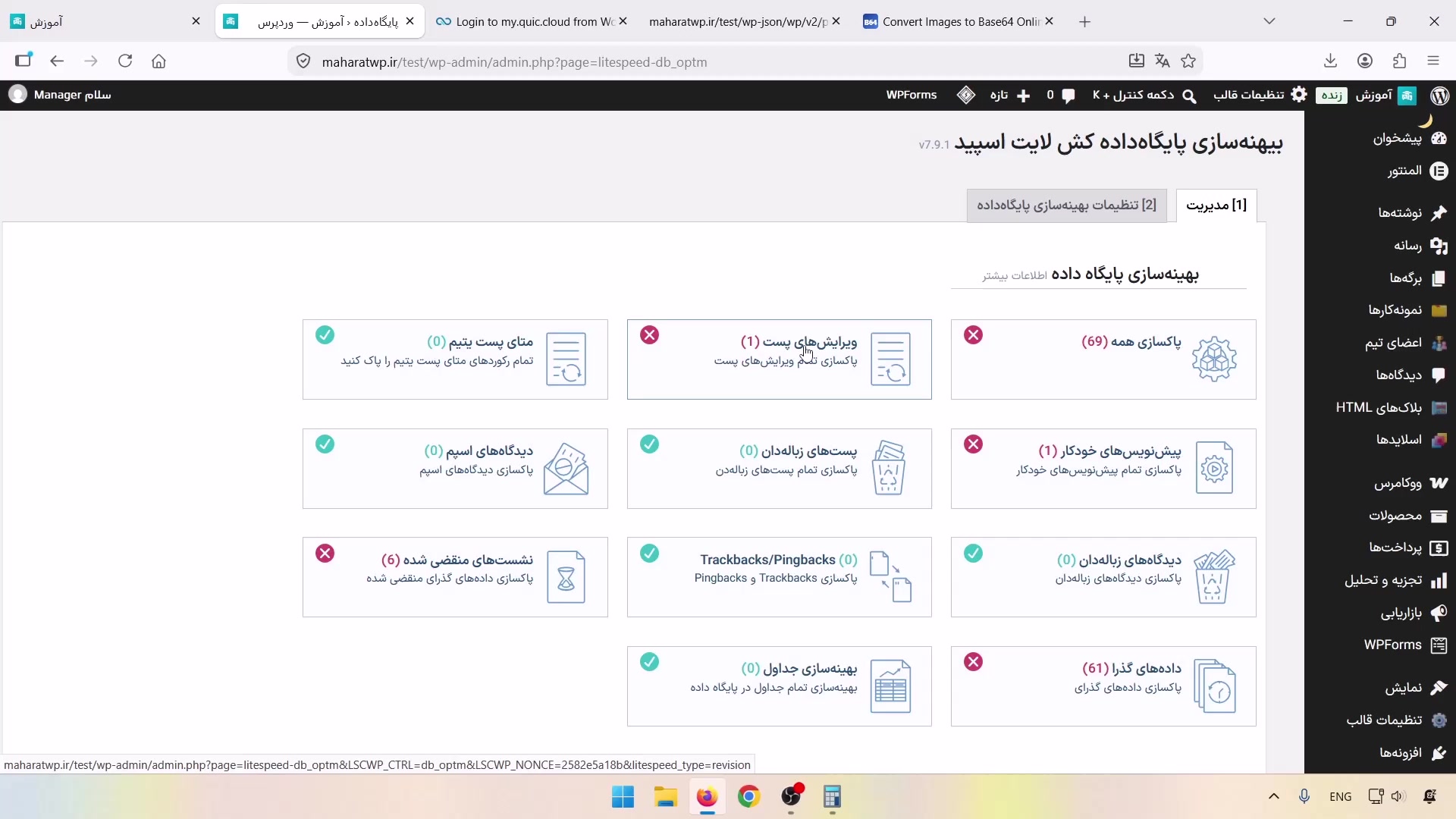Click the transients clock pages icon
Viewport: 1456px width, 819px height.
(x=1214, y=686)
